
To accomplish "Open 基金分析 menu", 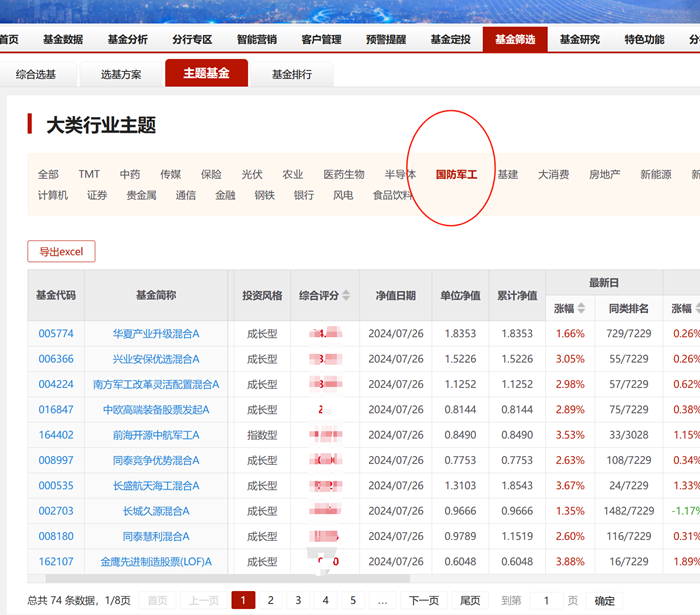I will click(128, 39).
